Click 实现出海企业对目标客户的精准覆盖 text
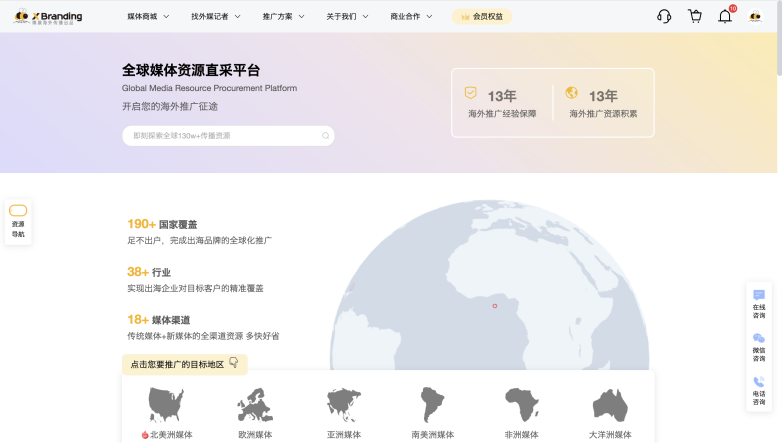 point(195,288)
